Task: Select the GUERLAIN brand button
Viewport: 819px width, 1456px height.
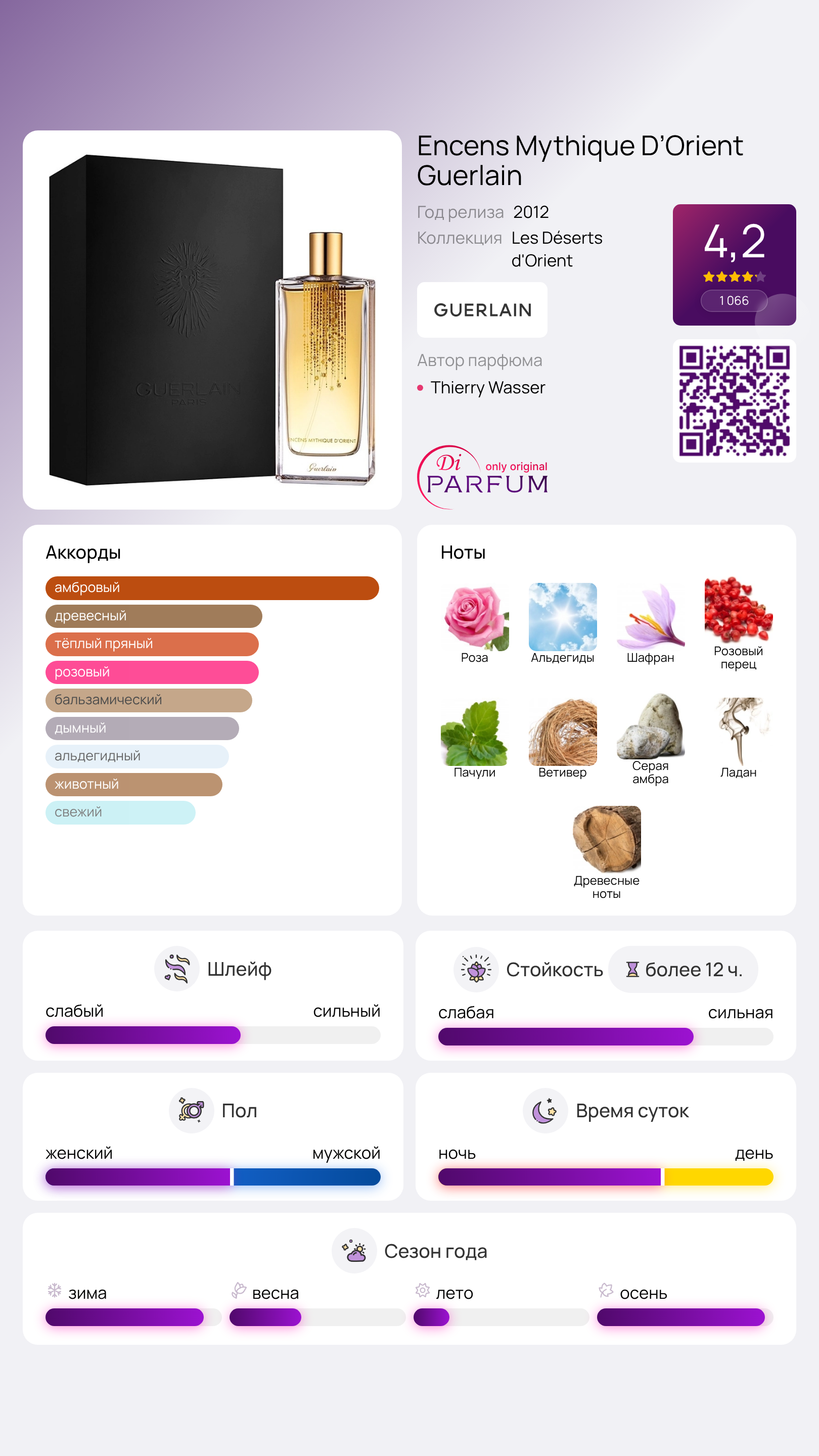Action: [x=482, y=310]
